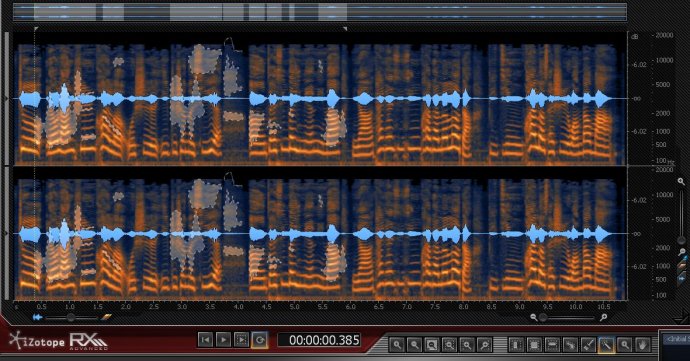The image size is (690, 361).
Task: Select the zoom tool beside the hand
Action: [x=624, y=345]
